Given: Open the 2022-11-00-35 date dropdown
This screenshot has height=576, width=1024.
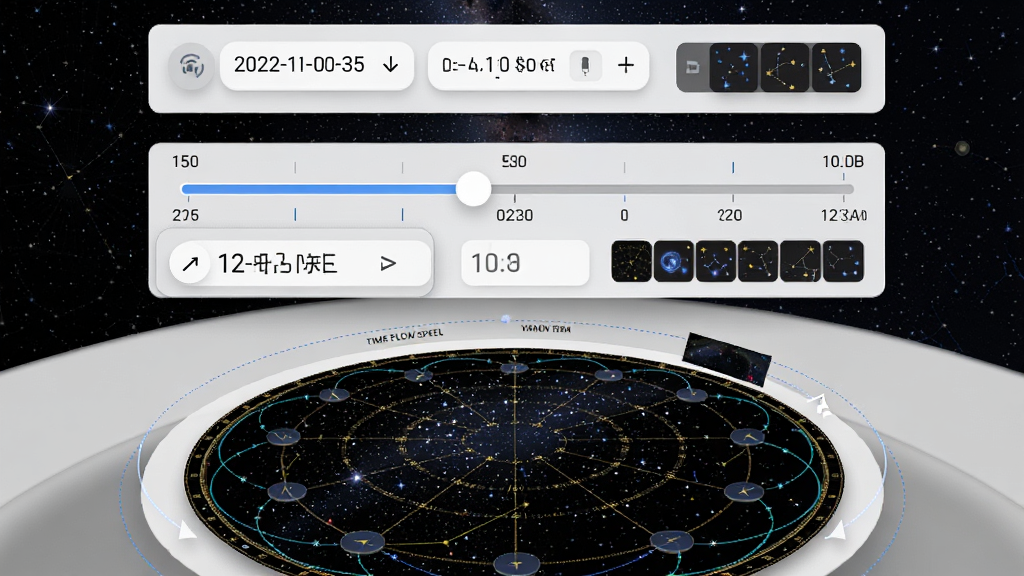Looking at the screenshot, I should pos(317,65).
